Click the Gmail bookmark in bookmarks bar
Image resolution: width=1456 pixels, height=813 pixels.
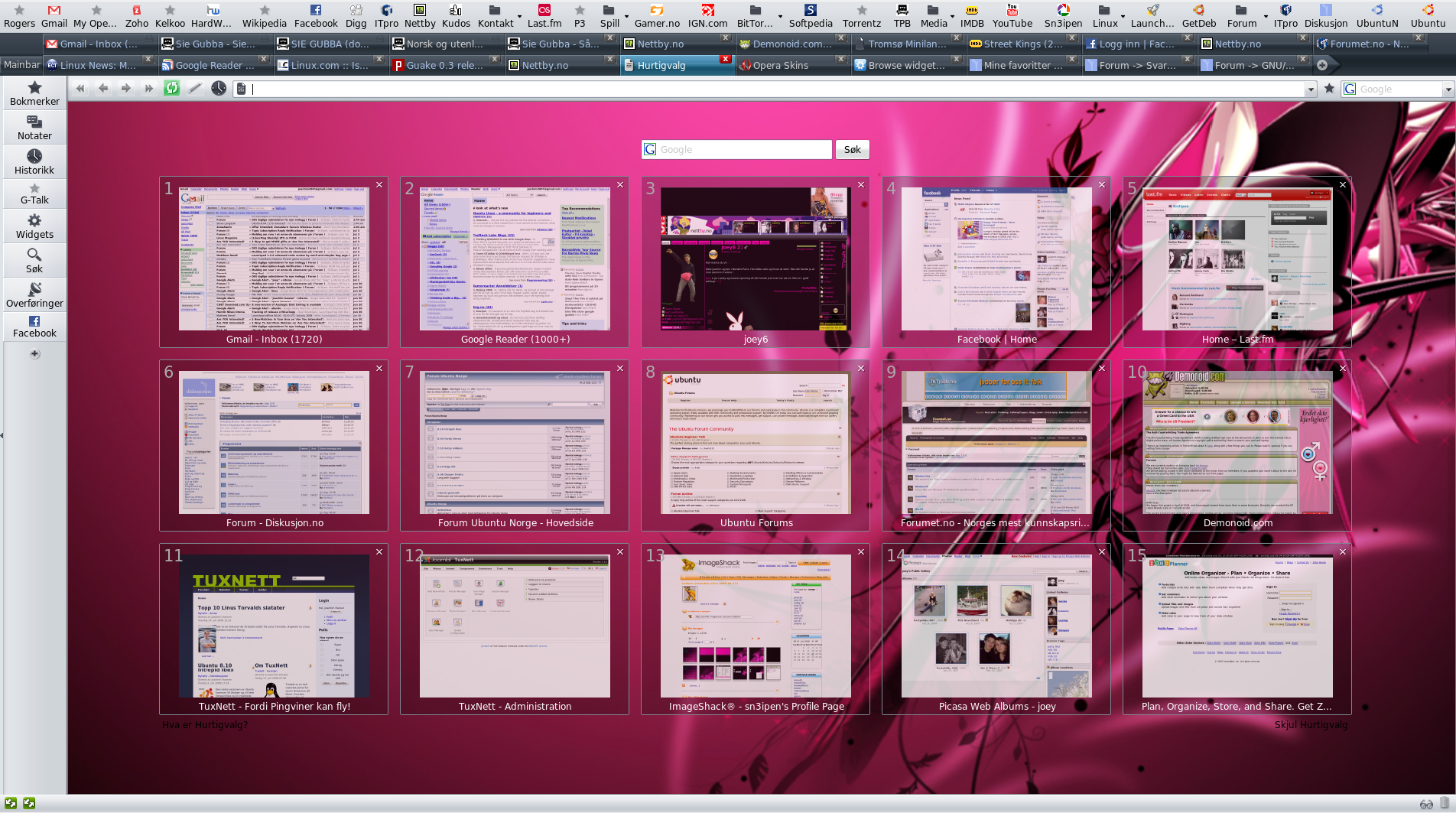(x=54, y=16)
